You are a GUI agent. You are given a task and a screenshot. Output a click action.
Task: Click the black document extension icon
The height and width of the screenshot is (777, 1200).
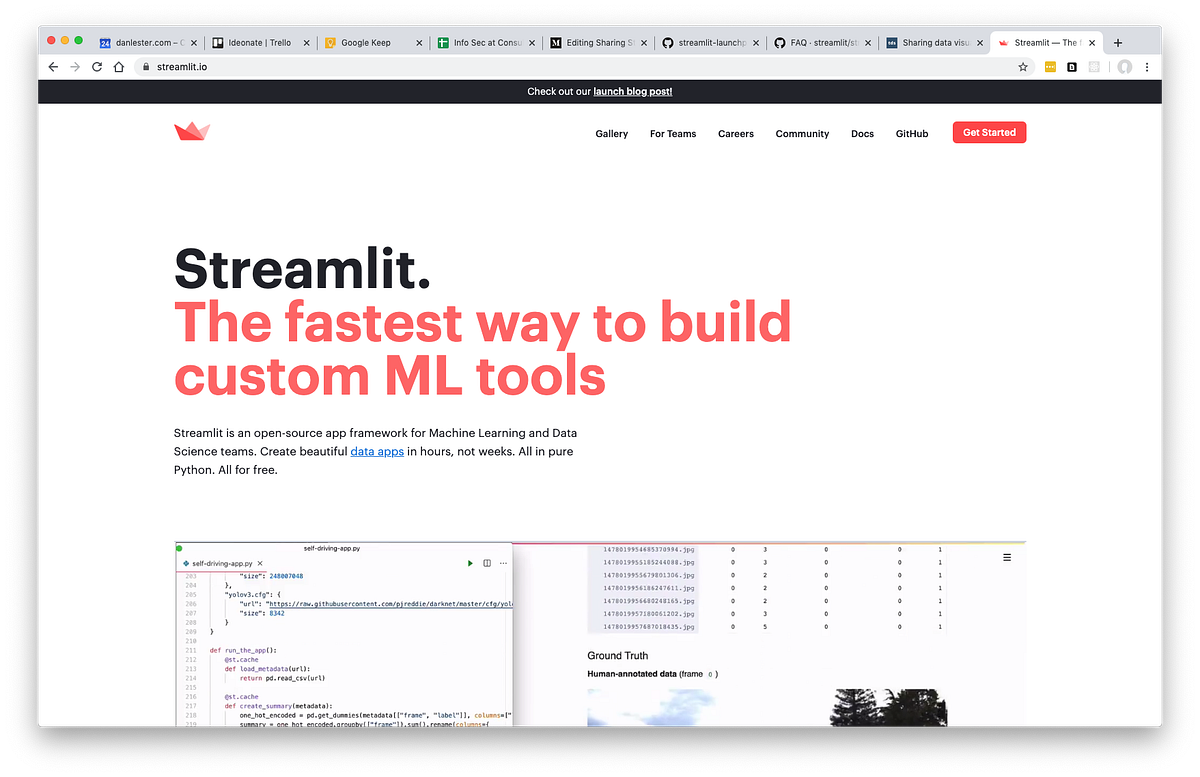1072,66
